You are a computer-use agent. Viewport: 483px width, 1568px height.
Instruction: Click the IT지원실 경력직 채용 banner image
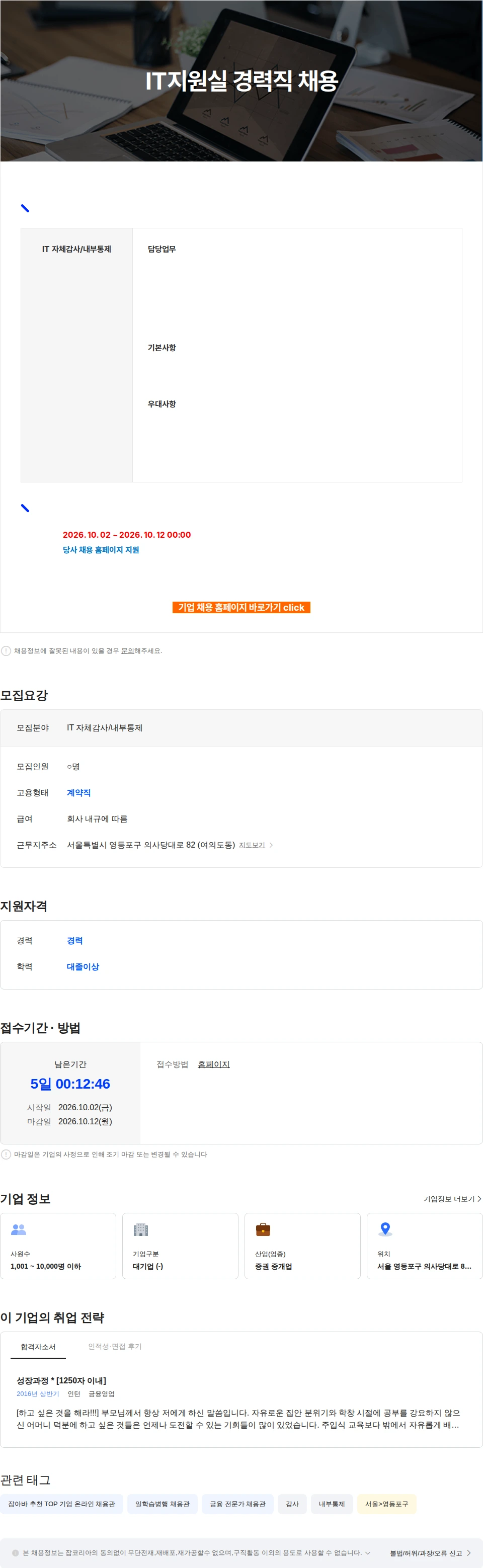point(241,80)
